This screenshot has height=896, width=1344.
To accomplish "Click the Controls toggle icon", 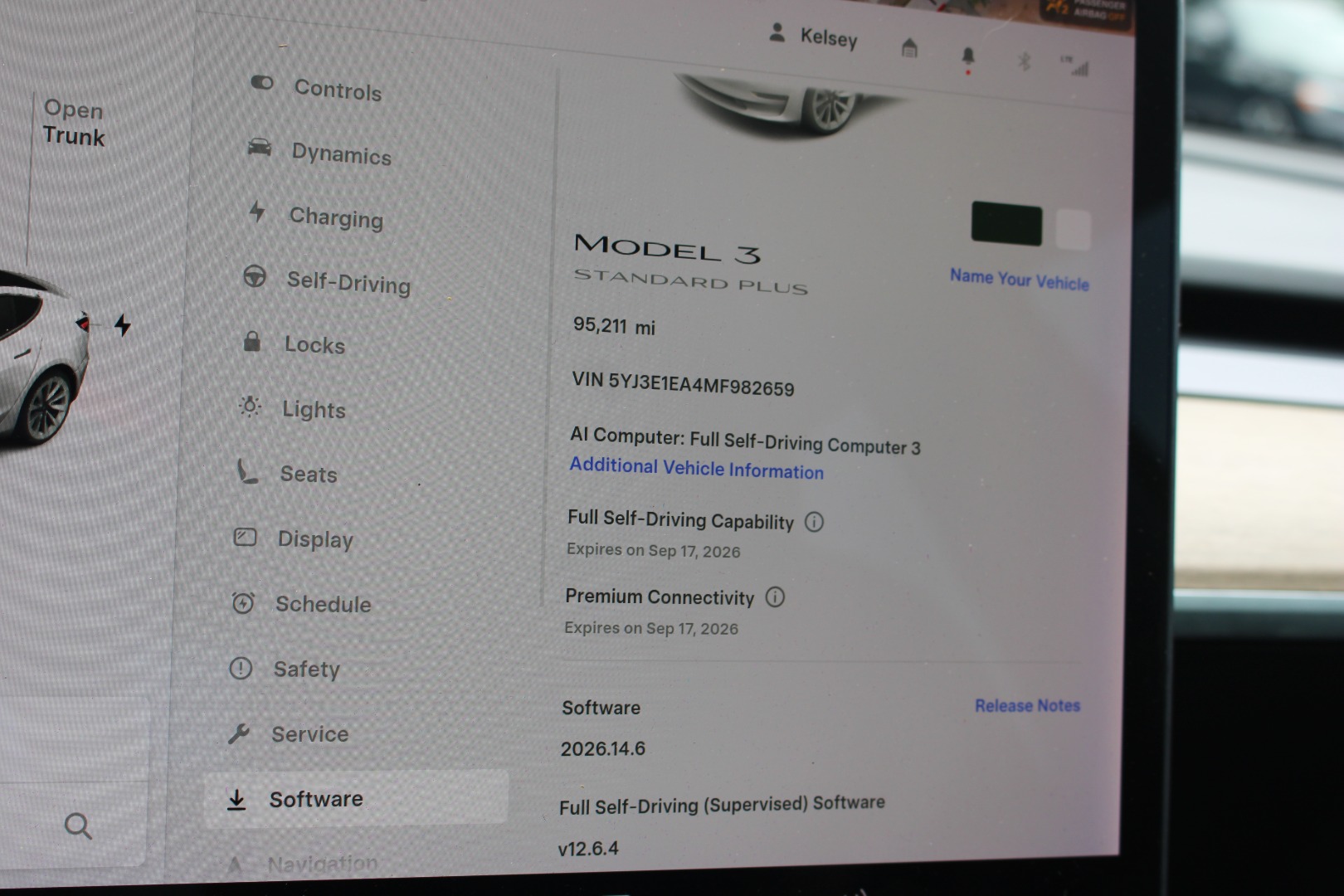I will coord(262,82).
